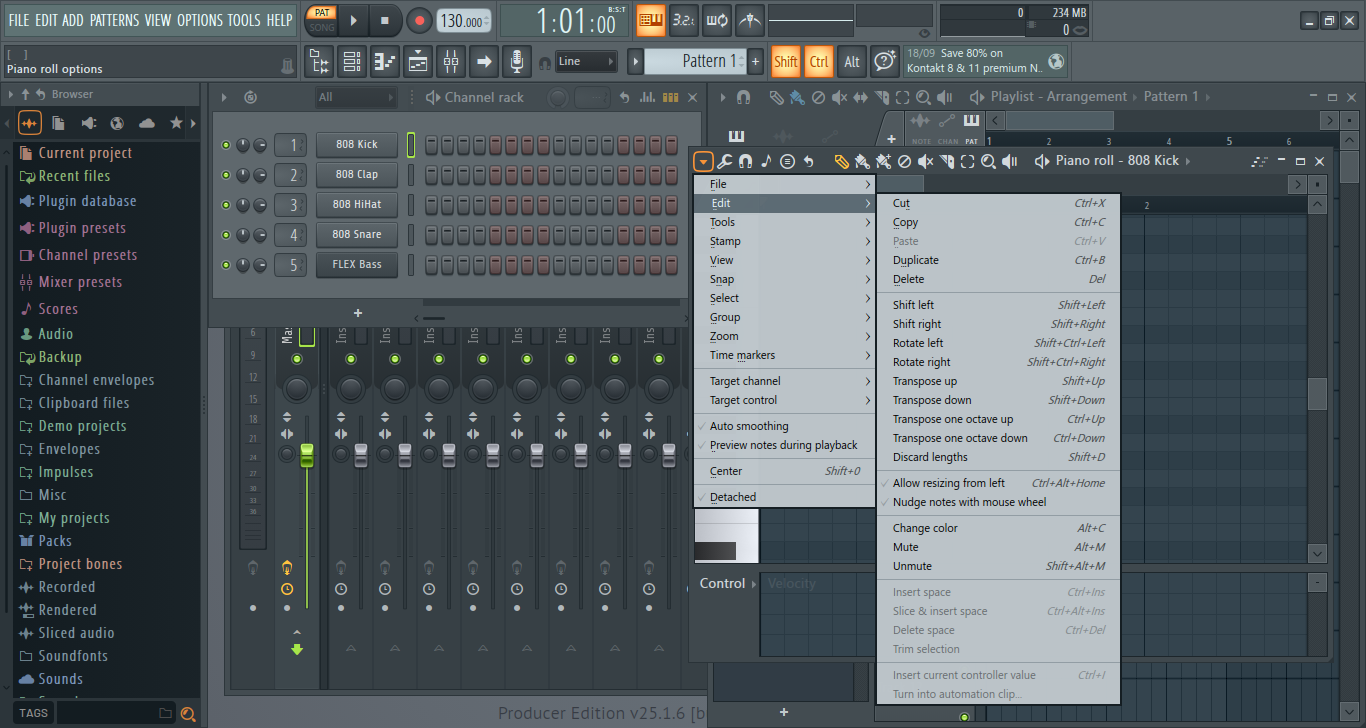Viewport: 1366px width, 728px height.
Task: Select the piano roll zoom tool
Action: [x=988, y=161]
